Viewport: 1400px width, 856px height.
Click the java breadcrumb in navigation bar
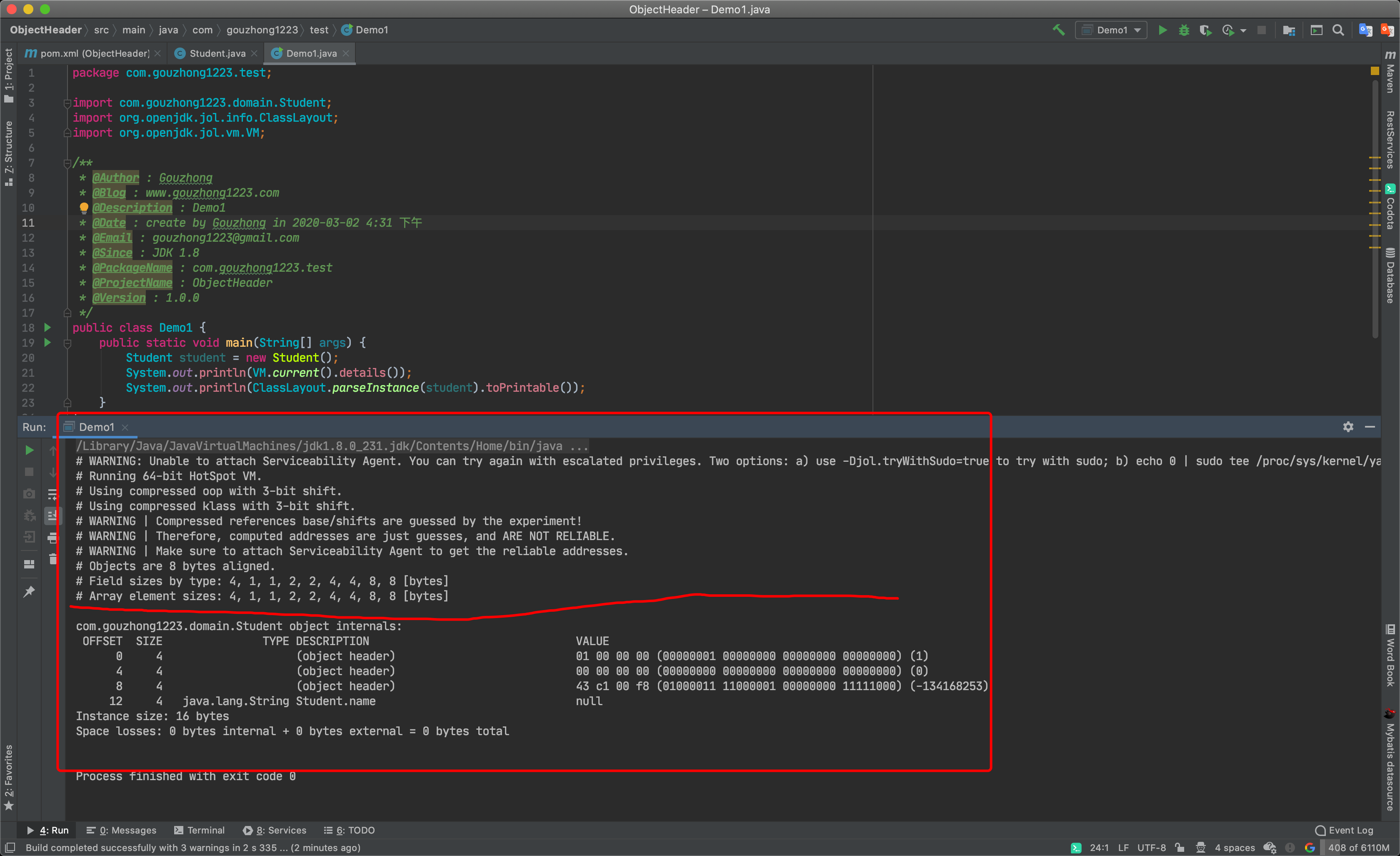pyautogui.click(x=168, y=30)
